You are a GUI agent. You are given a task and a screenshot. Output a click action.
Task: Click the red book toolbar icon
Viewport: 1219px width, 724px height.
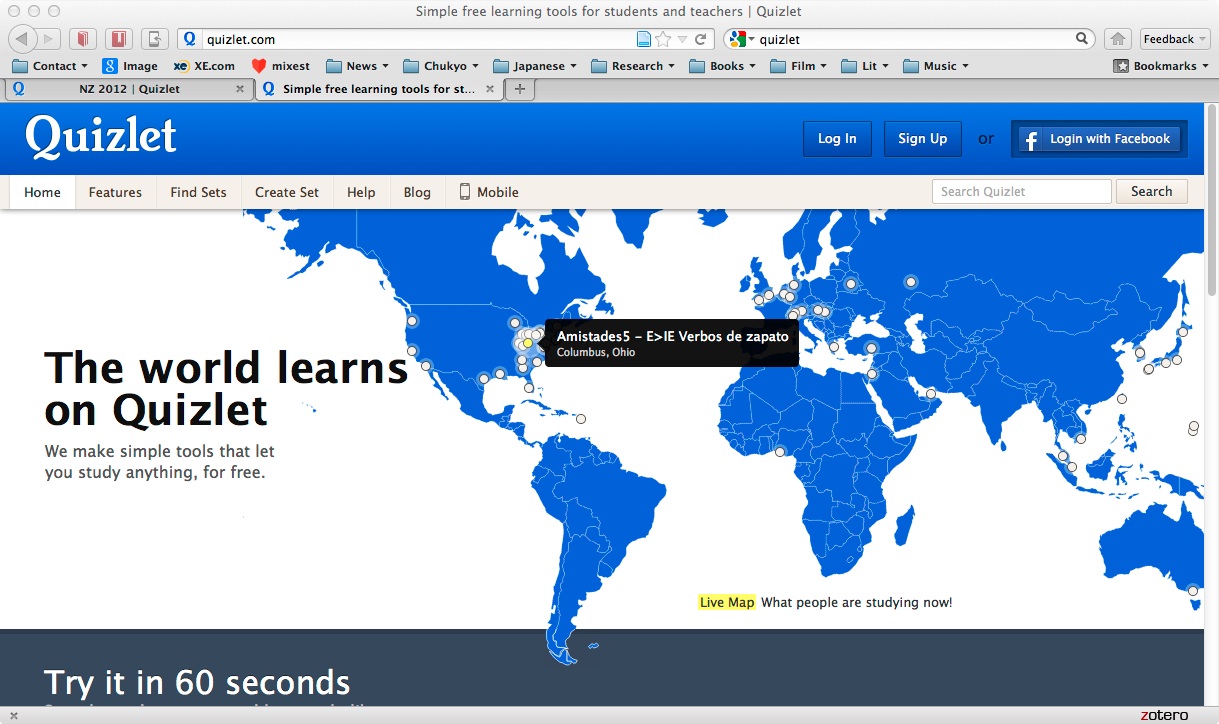click(84, 39)
